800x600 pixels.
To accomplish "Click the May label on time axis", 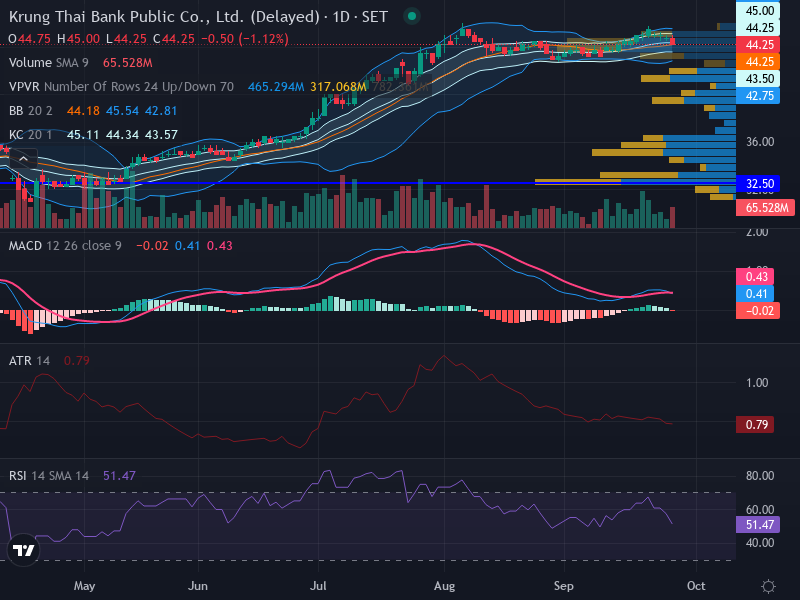I will point(84,586).
